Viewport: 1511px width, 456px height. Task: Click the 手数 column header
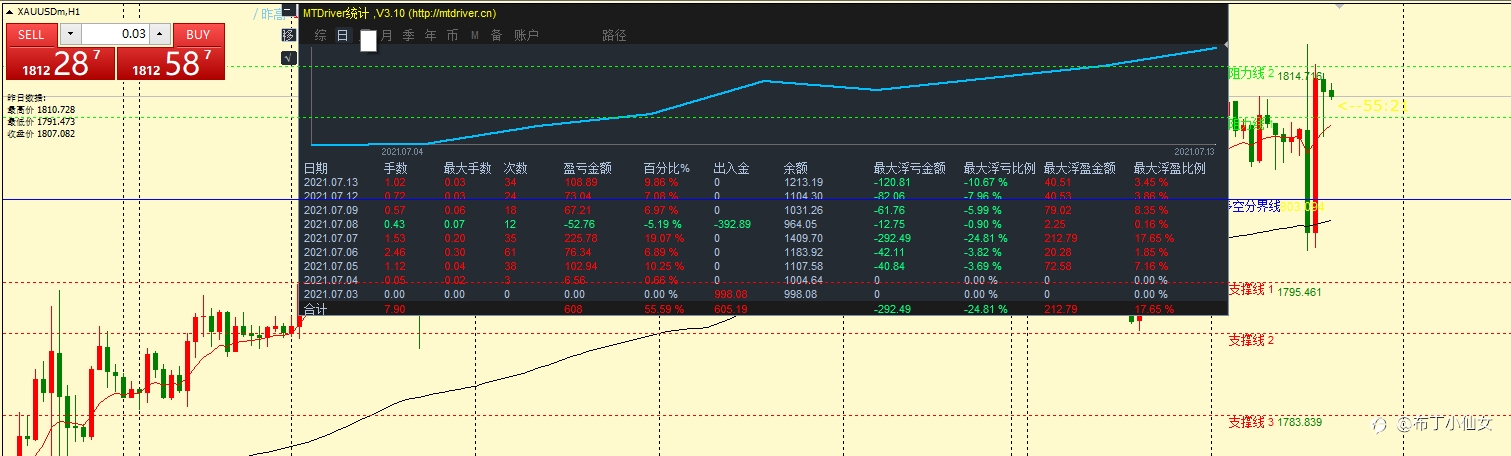396,169
